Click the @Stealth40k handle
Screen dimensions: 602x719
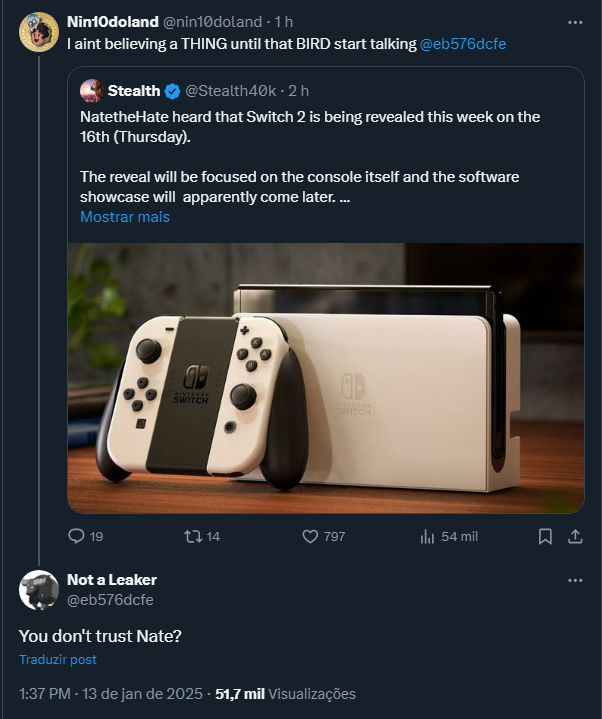230,91
